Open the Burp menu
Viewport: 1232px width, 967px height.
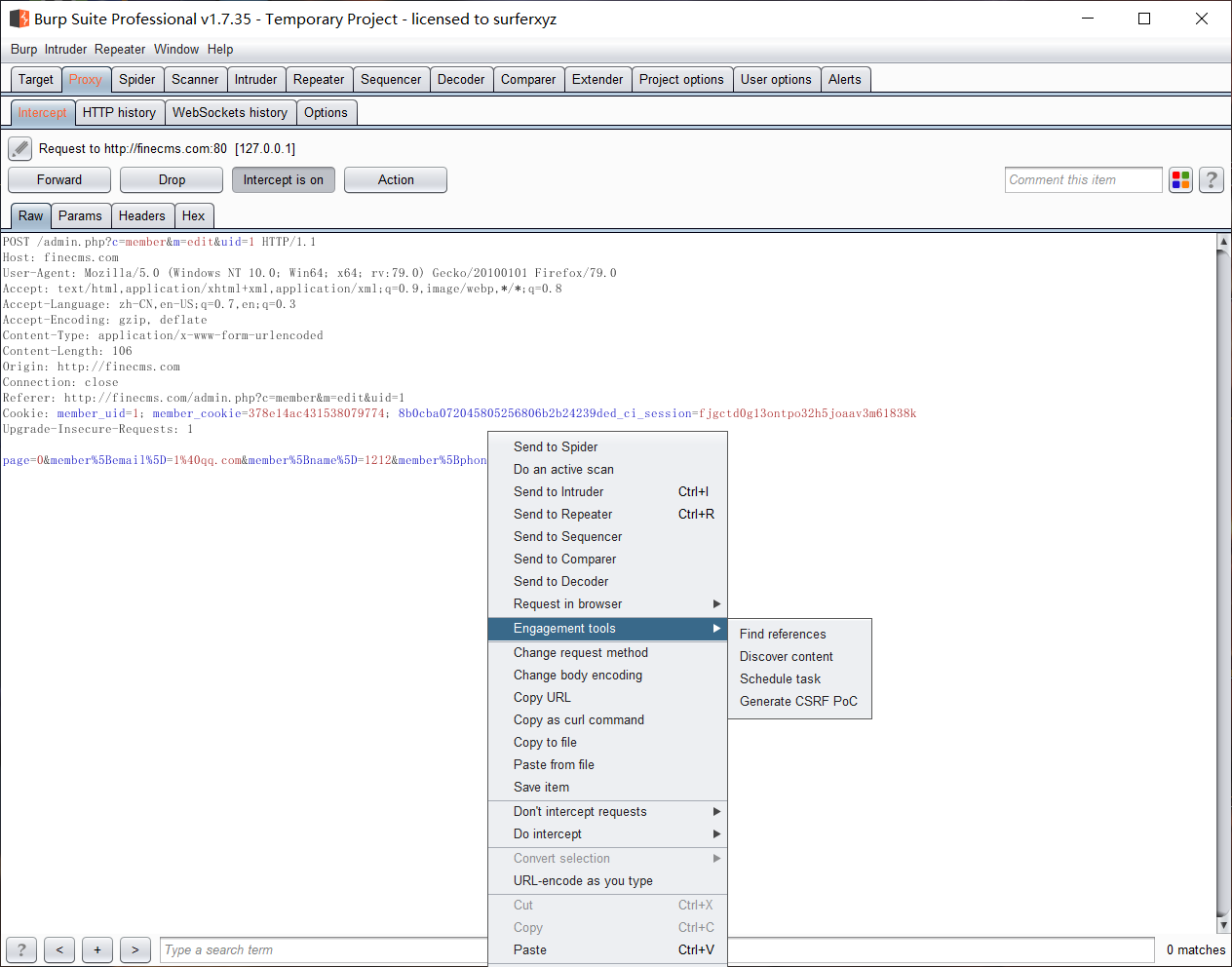(24, 49)
